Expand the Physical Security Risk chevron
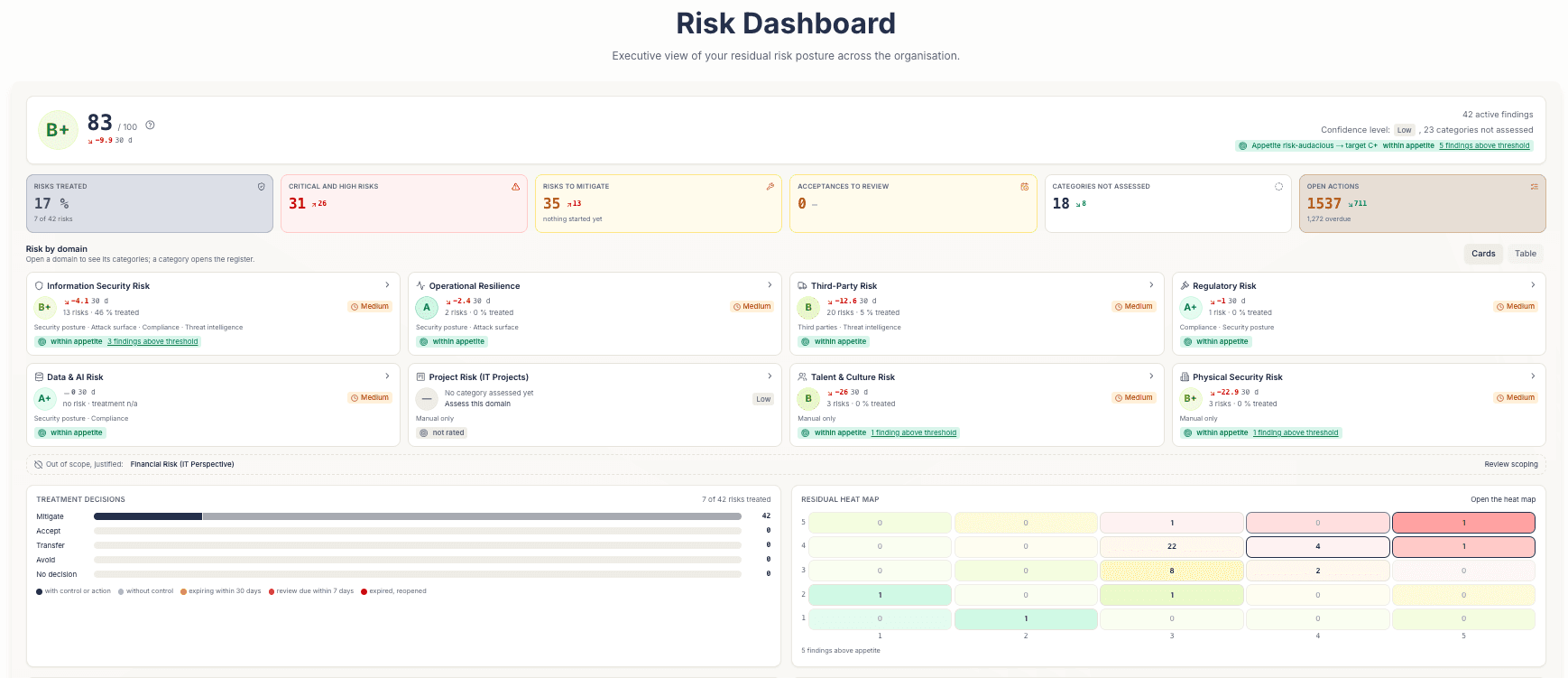Image resolution: width=1568 pixels, height=678 pixels. tap(1533, 376)
